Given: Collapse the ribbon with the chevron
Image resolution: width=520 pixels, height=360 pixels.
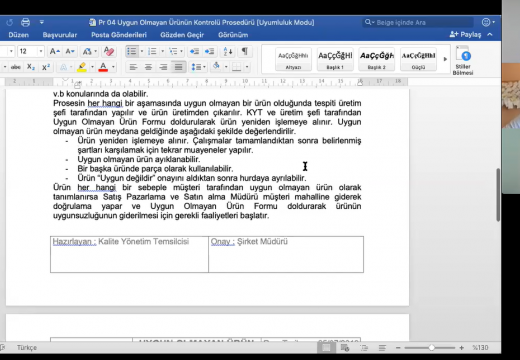Looking at the screenshot, I should pos(490,34).
